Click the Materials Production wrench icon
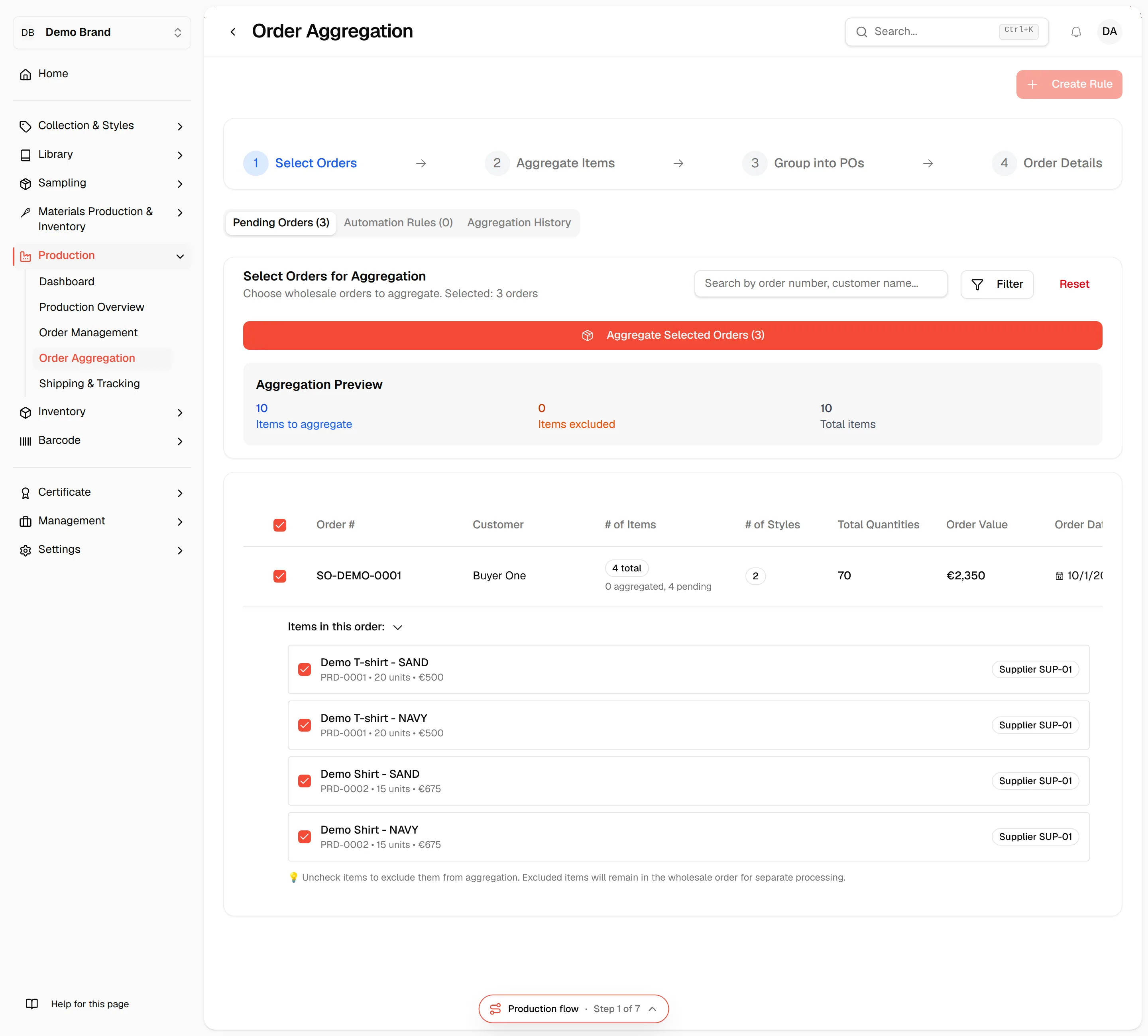 click(26, 212)
